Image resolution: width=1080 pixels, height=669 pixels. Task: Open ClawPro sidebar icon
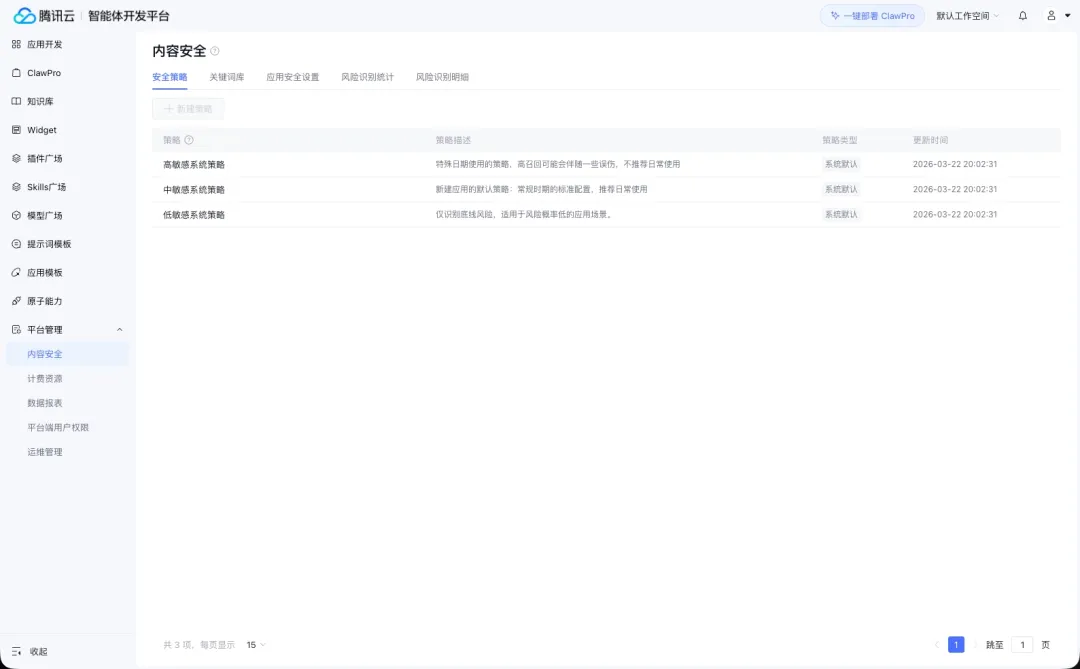[17, 72]
